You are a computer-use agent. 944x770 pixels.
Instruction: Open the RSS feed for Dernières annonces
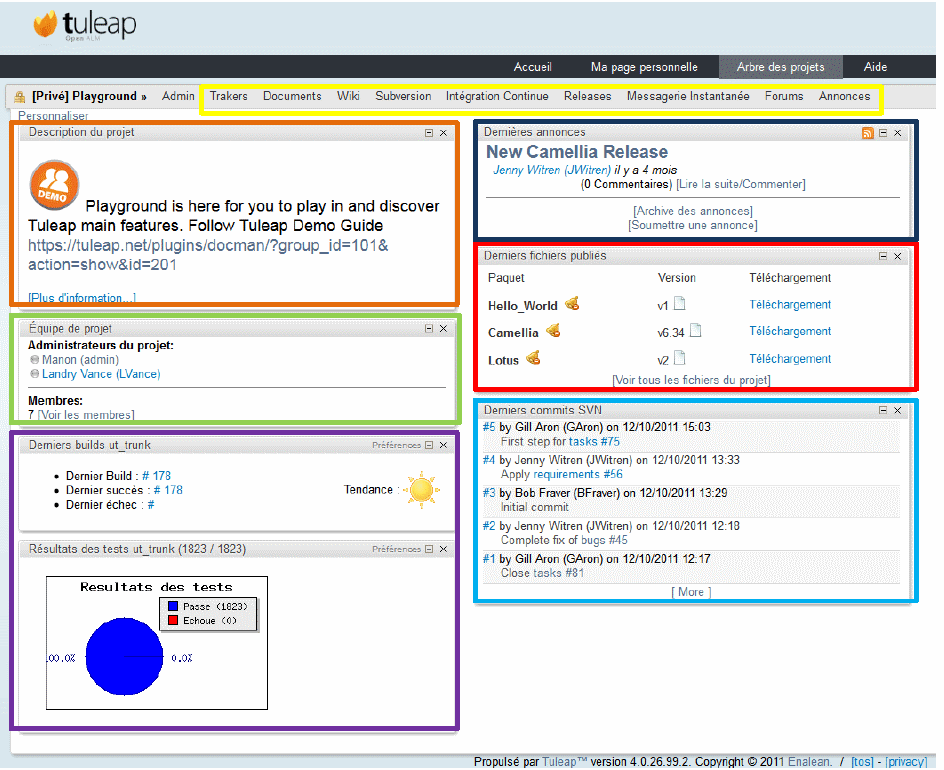868,133
